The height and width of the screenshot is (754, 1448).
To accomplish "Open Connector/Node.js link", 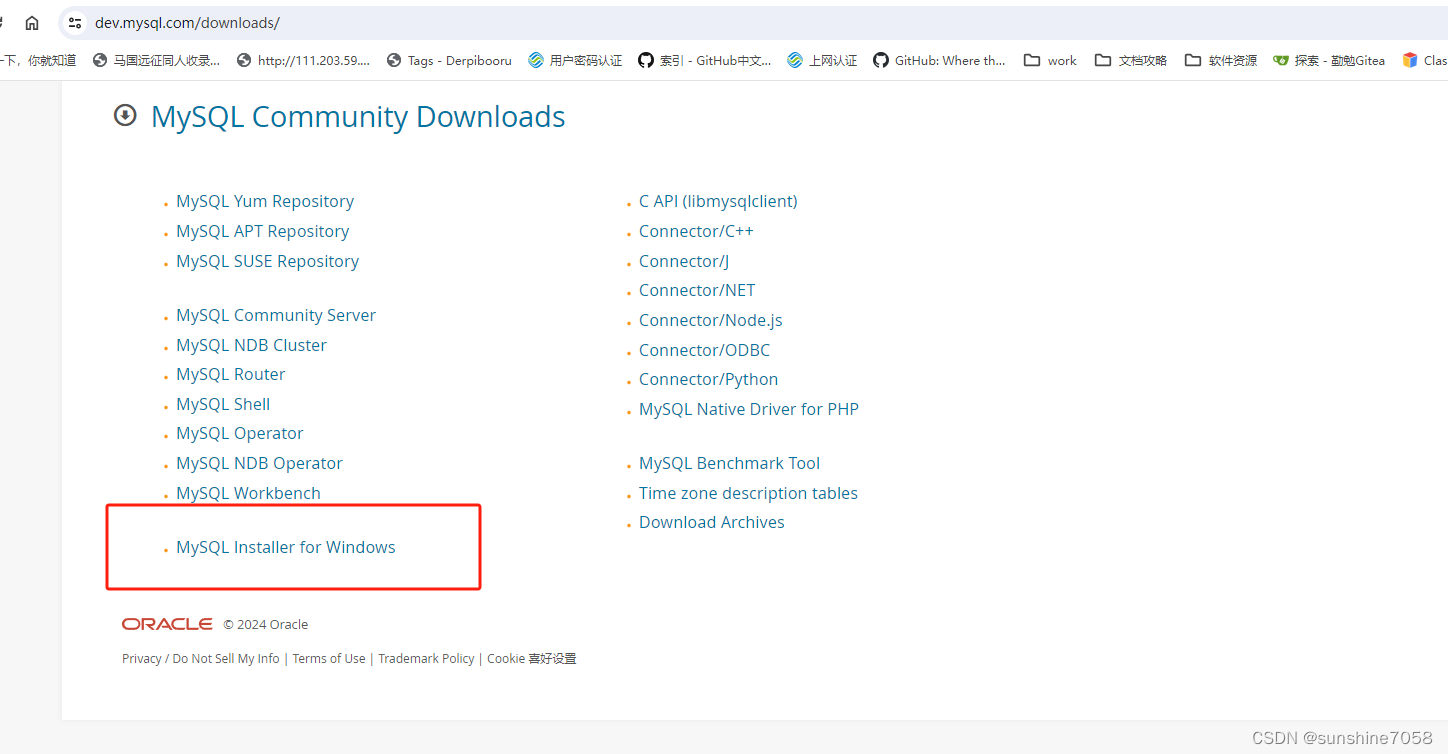I will (711, 320).
